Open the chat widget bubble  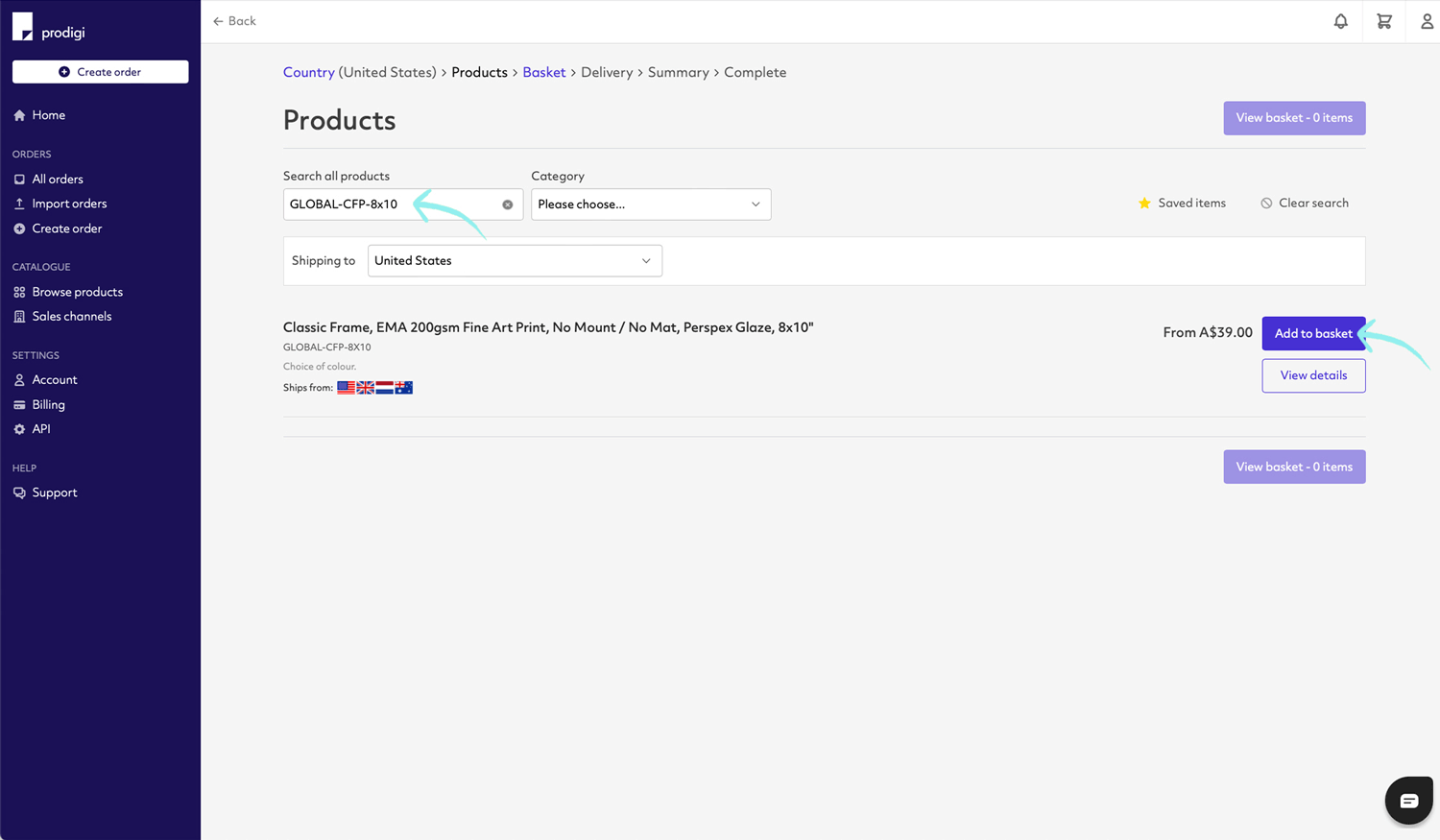1408,800
